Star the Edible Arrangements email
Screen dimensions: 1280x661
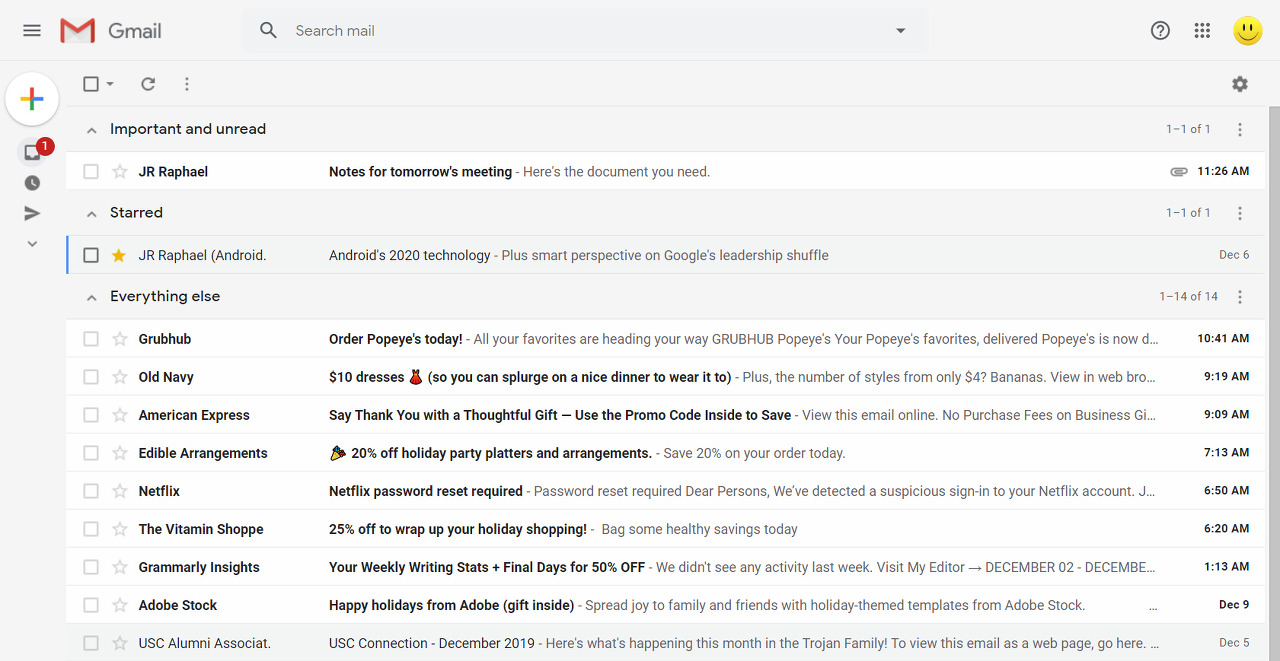(119, 453)
